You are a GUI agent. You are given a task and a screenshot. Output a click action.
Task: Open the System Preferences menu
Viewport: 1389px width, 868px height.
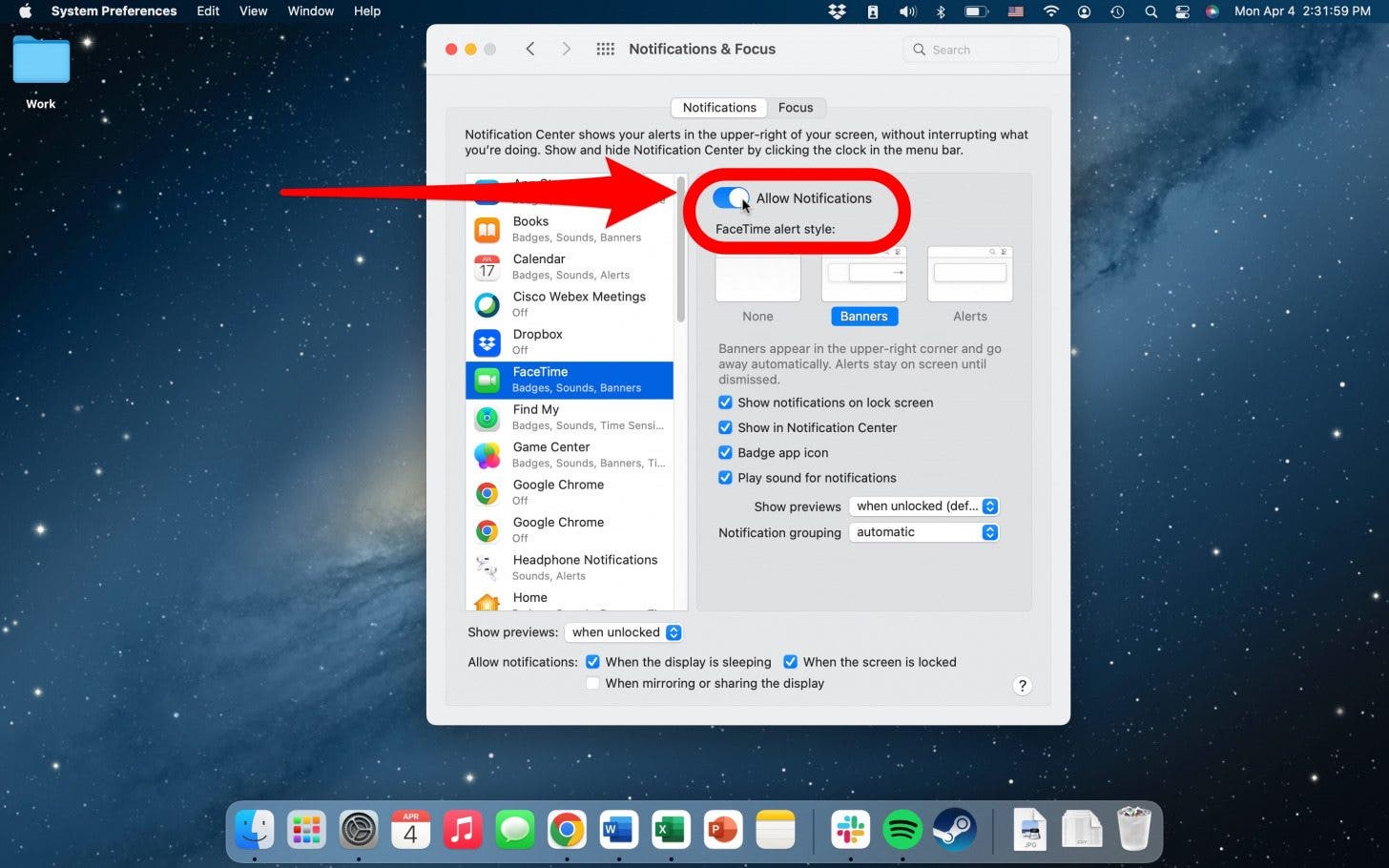(x=114, y=11)
